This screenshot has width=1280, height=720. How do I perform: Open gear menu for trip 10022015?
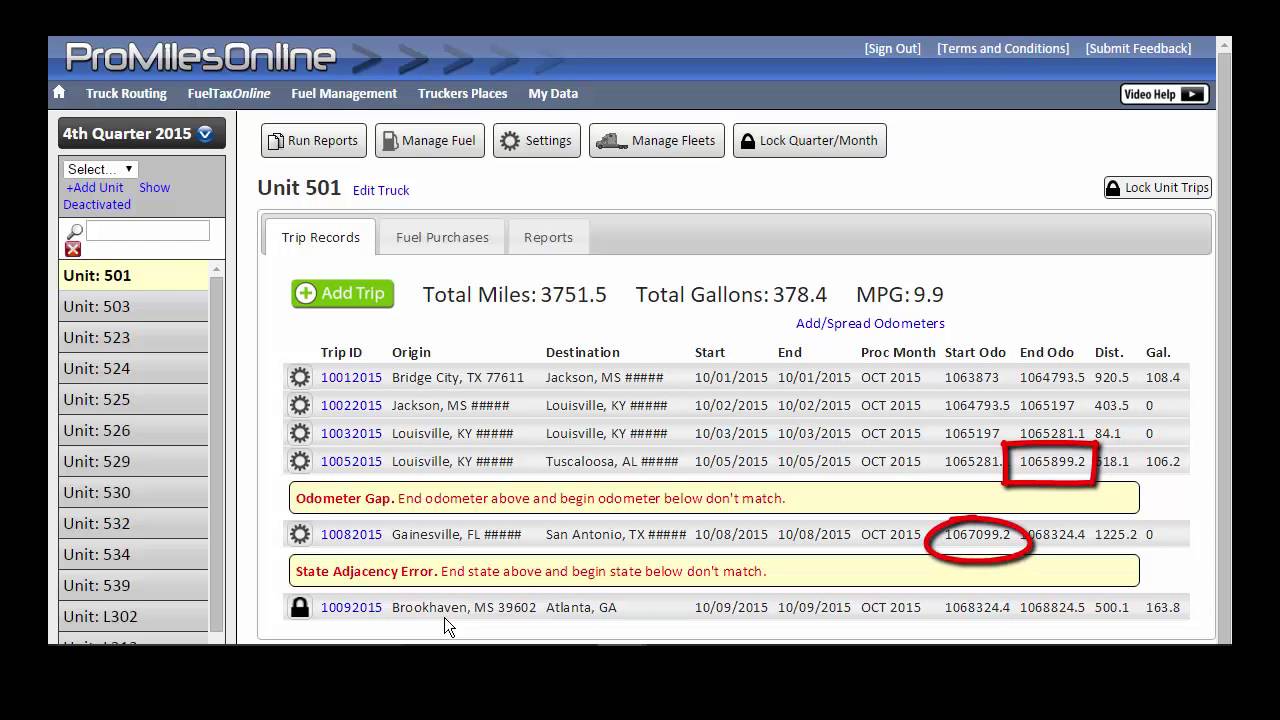[x=300, y=405]
